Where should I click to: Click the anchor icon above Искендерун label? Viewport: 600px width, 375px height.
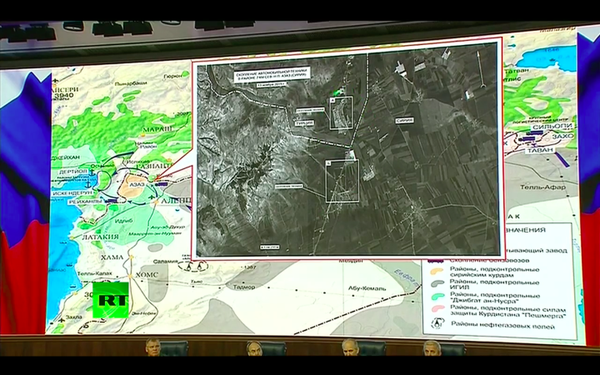[88, 184]
